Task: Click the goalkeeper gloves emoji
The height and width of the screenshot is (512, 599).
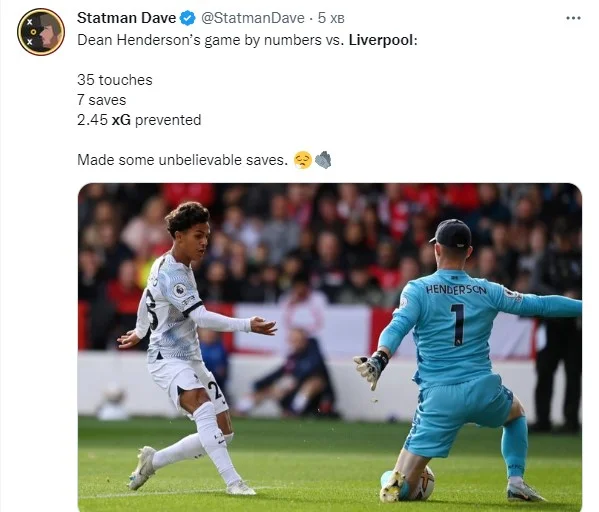Action: 323,160
